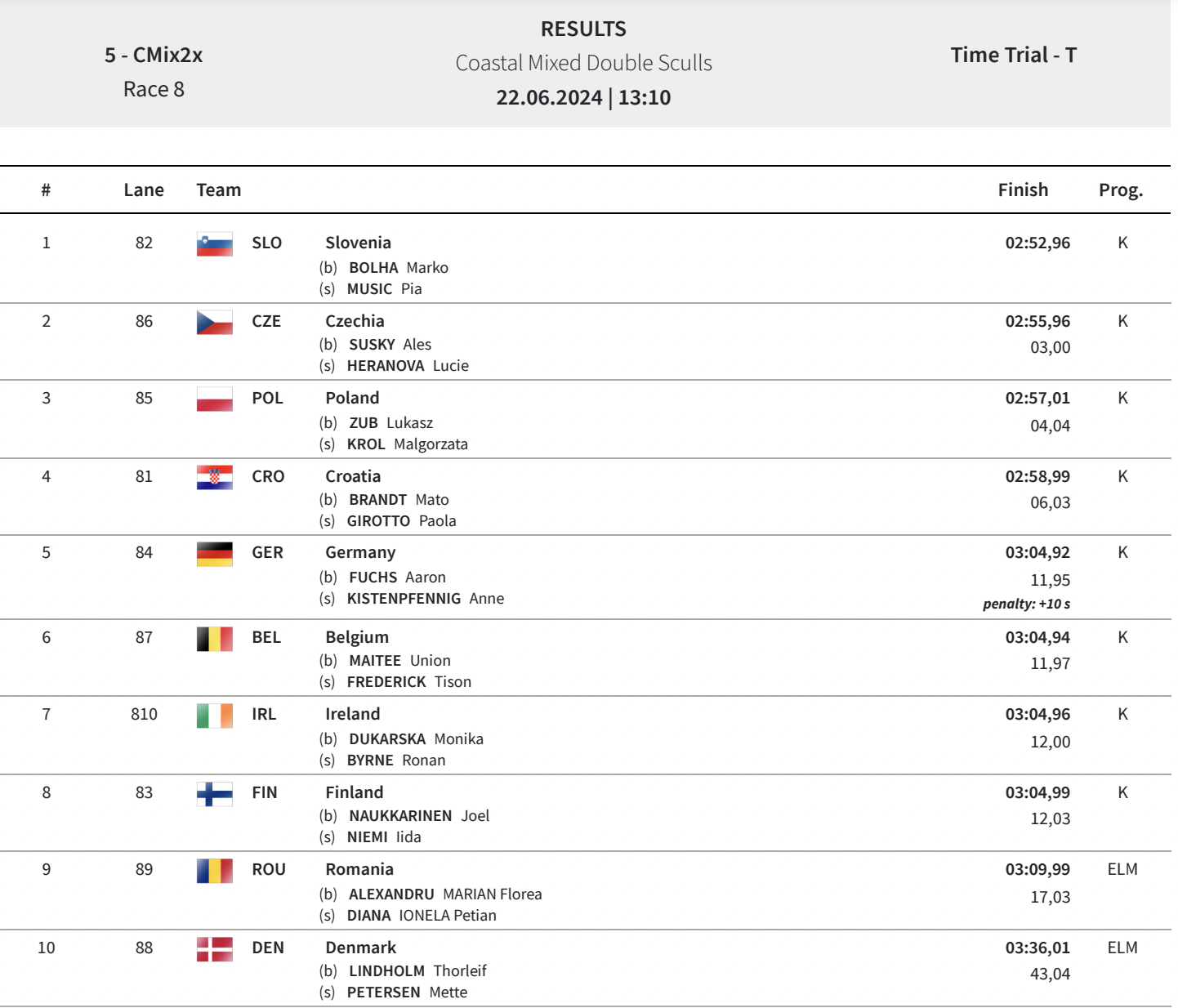This screenshot has height=1008, width=1178.
Task: Click the Prog. column header
Action: coord(1121,190)
